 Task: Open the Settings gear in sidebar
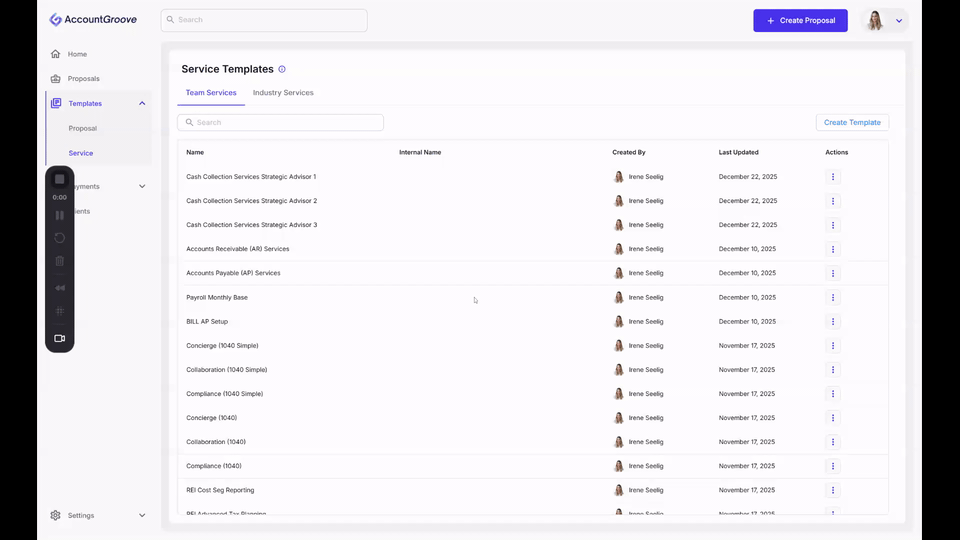56,515
